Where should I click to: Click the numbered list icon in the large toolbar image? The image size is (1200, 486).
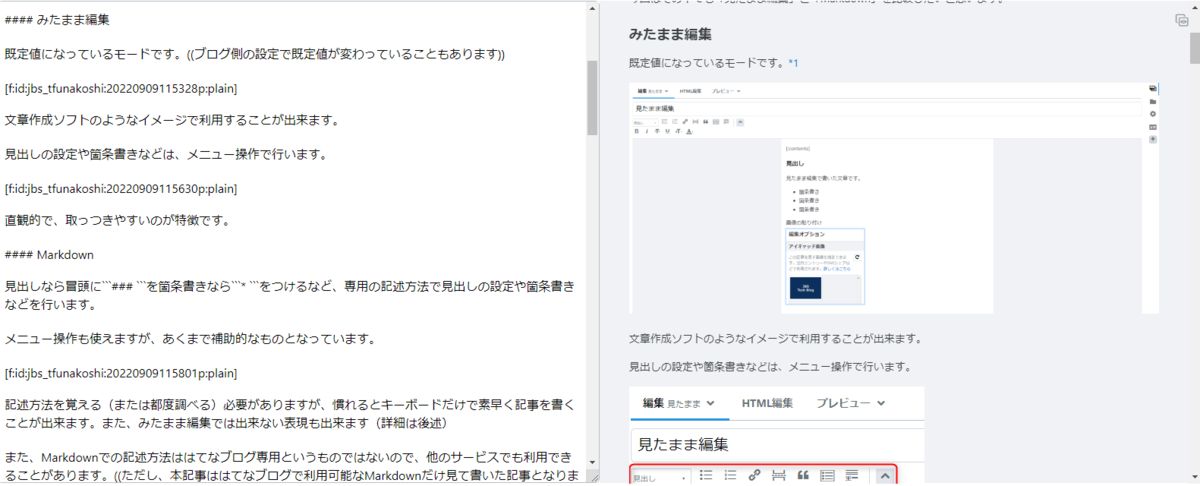pos(730,475)
